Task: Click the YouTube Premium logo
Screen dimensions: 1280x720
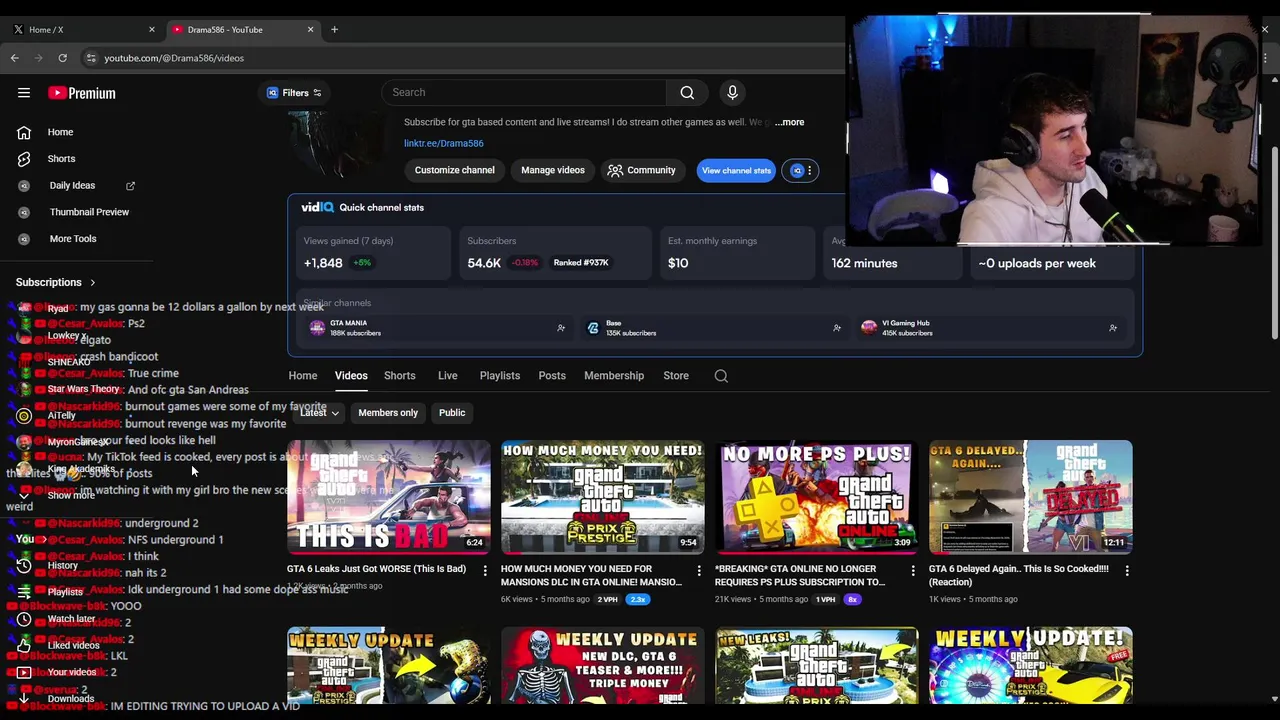Action: (x=82, y=93)
